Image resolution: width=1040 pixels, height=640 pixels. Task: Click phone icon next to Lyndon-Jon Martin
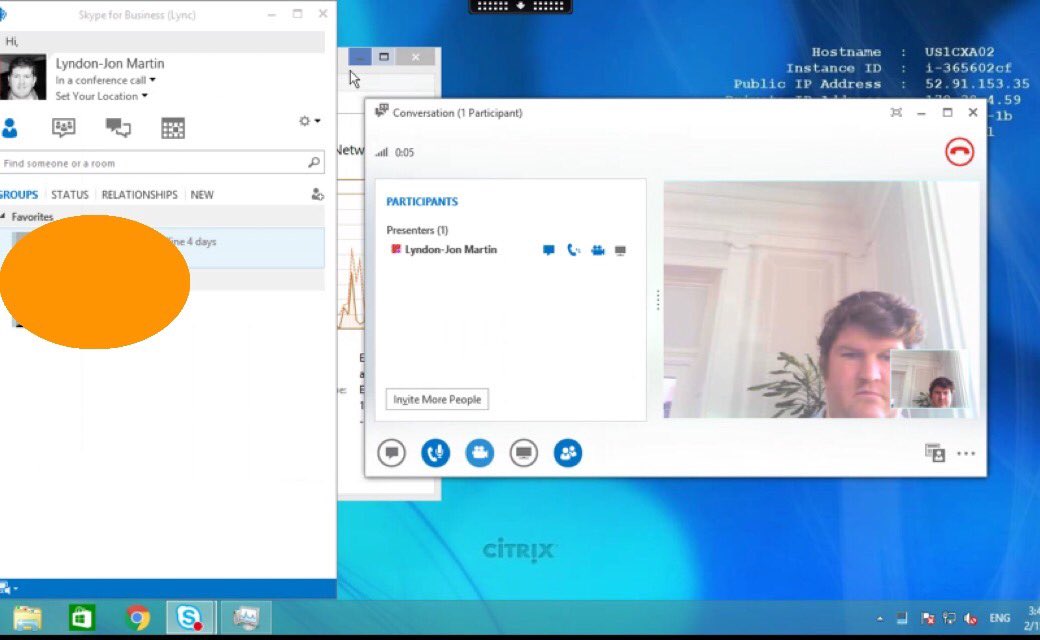click(574, 250)
